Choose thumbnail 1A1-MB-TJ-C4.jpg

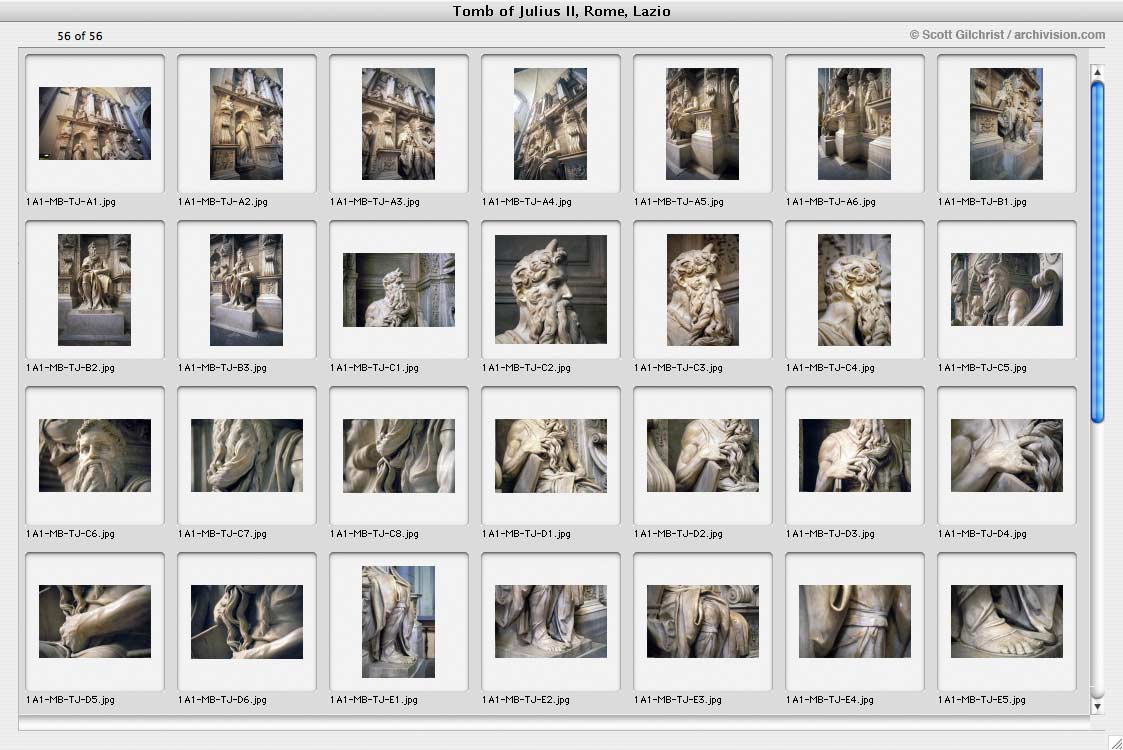(x=854, y=289)
